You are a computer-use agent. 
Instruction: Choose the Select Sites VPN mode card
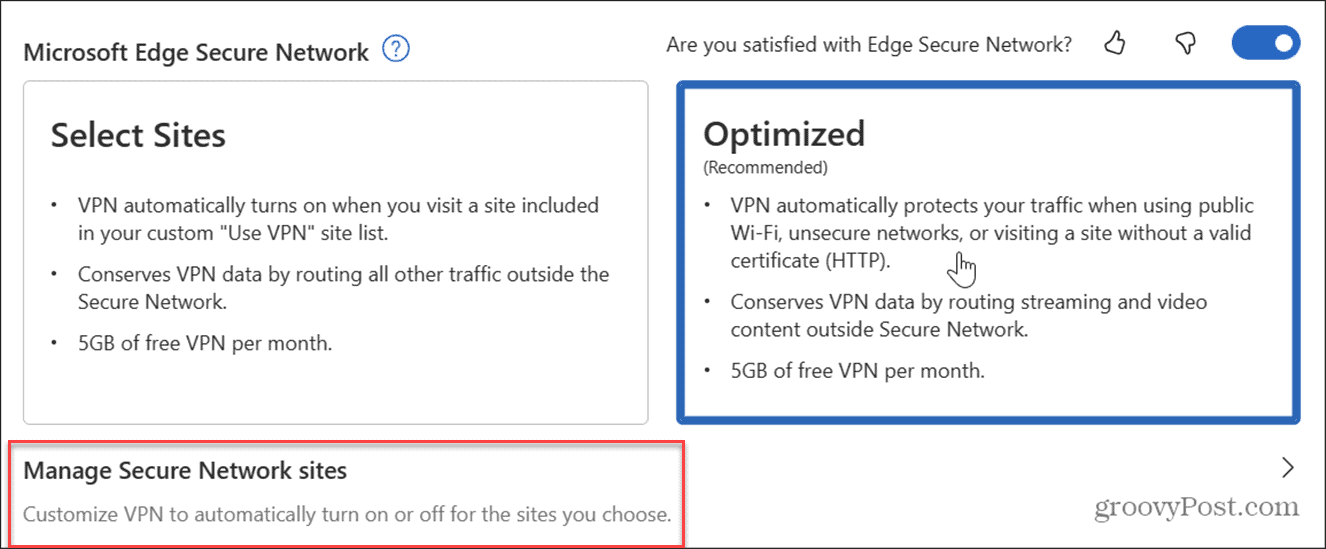336,252
